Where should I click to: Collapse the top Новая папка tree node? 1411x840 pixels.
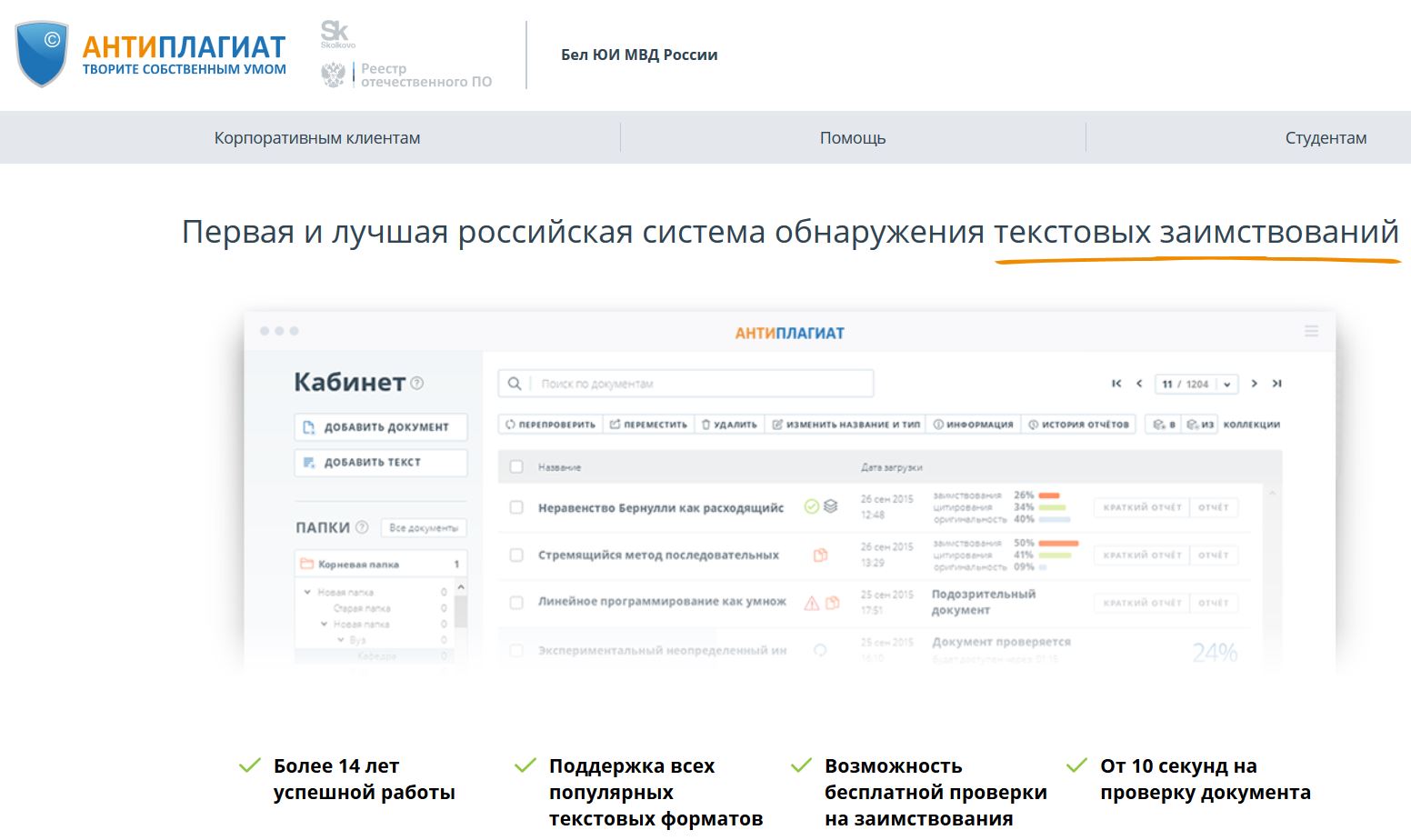pos(307,592)
